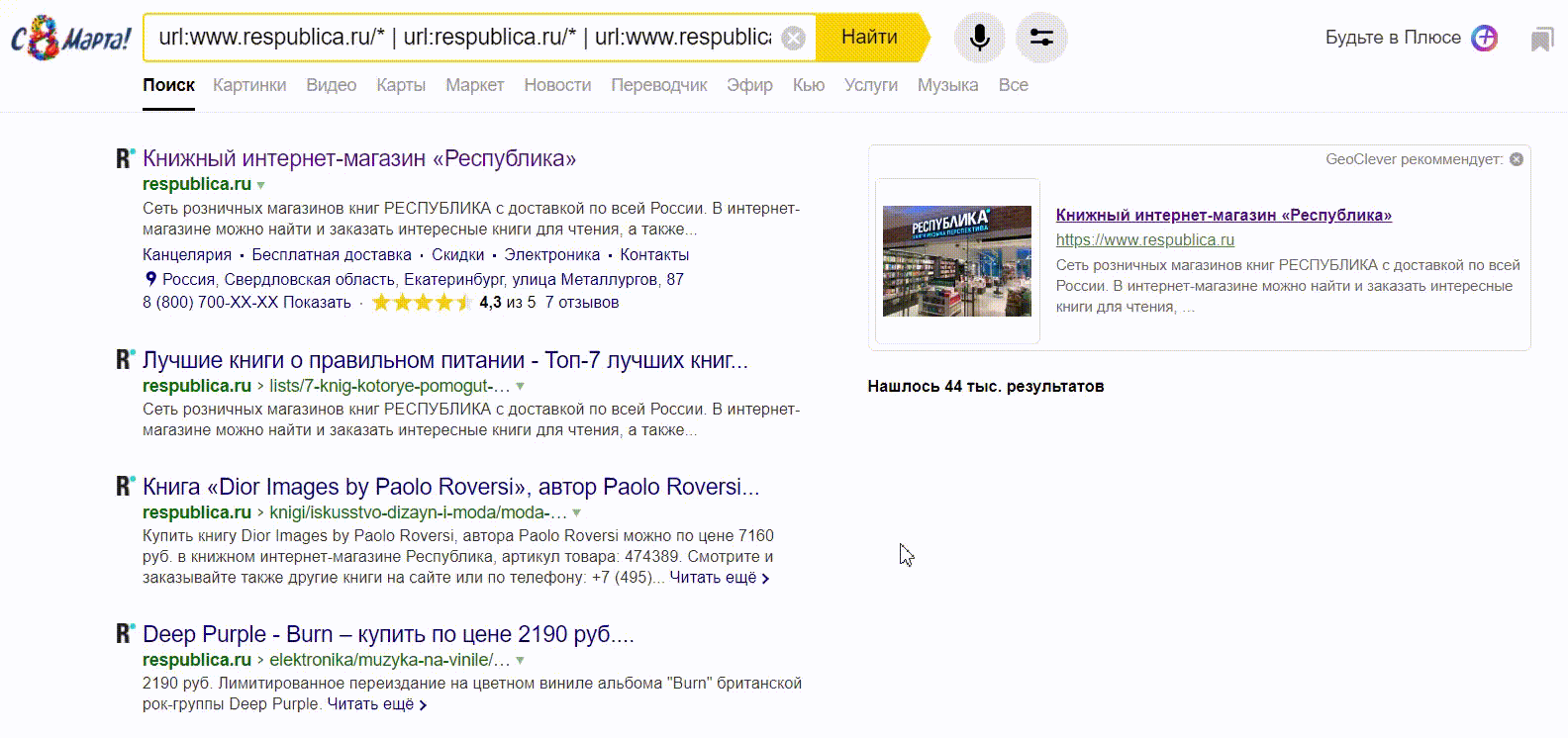Open the Бесплатная доставка sitelink
Image resolution: width=1568 pixels, height=738 pixels.
[x=332, y=254]
